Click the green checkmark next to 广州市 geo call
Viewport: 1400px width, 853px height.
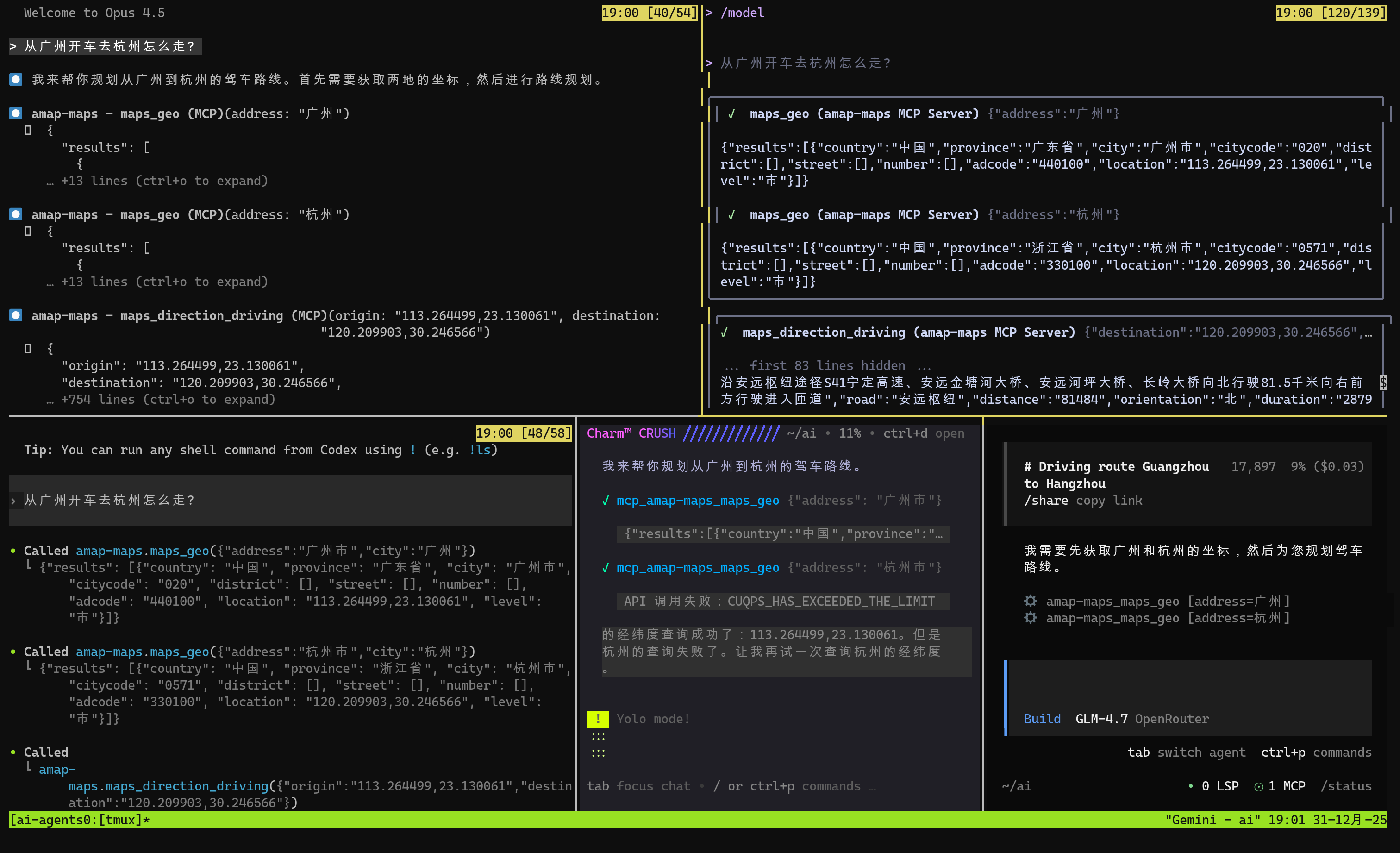click(606, 501)
